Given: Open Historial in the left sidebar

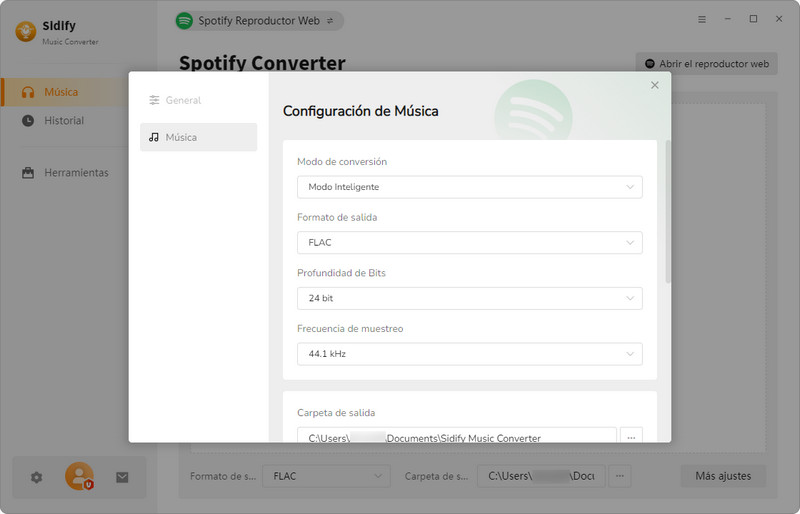Looking at the screenshot, I should pos(64,120).
